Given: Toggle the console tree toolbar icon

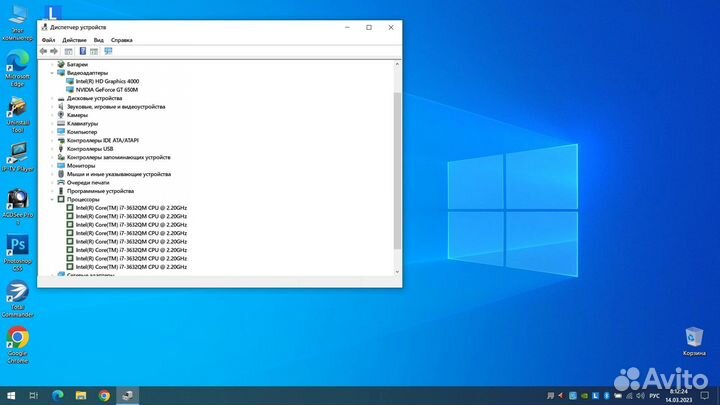Looking at the screenshot, I should (68, 51).
